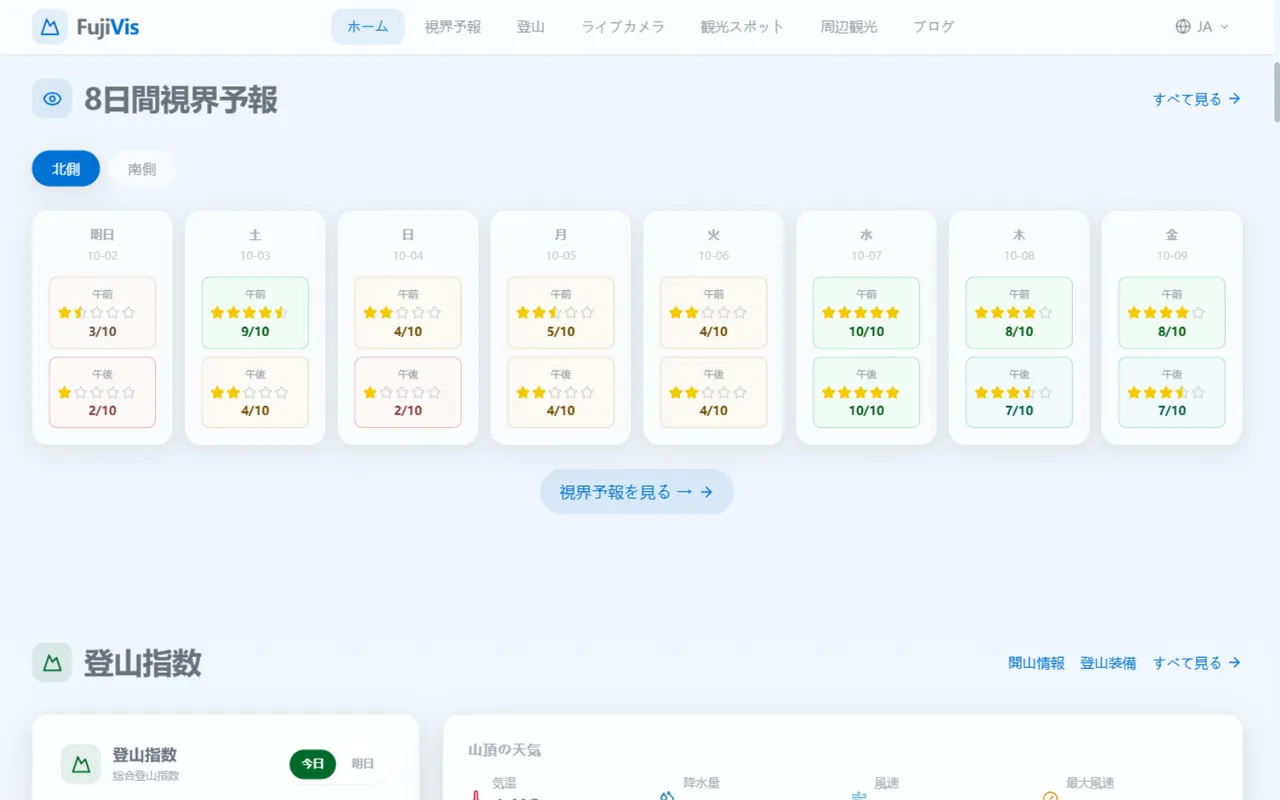This screenshot has width=1280, height=800.
Task: Click the 日 10-04 午前 4/10 rating box
Action: tap(408, 313)
